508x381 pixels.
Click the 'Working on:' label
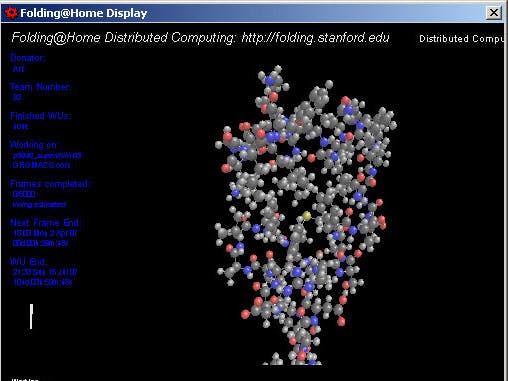pos(34,145)
